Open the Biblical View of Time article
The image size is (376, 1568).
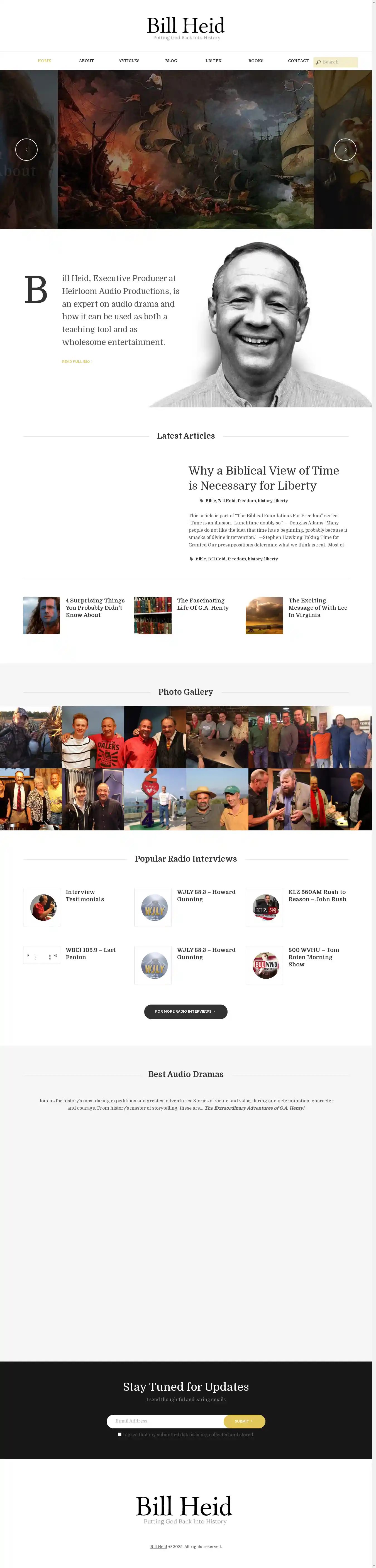[263, 478]
